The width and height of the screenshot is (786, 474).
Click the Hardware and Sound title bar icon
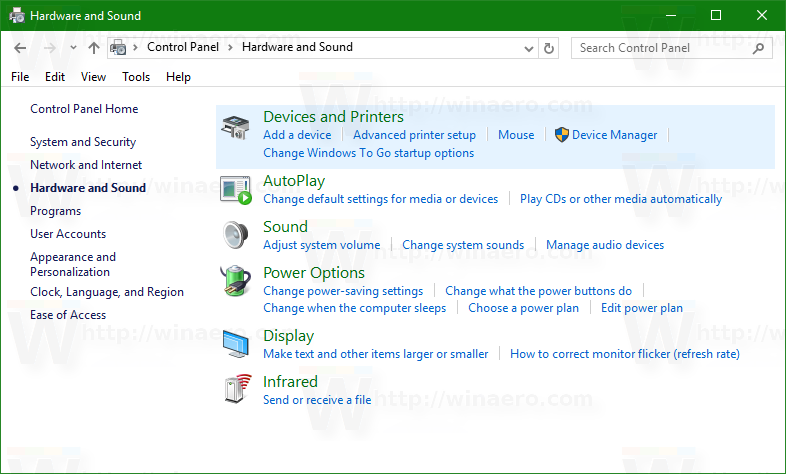pyautogui.click(x=17, y=16)
